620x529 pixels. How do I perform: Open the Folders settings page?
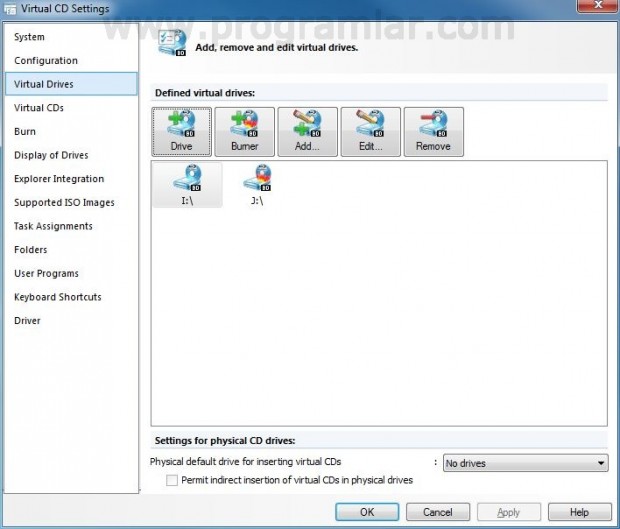click(x=71, y=249)
